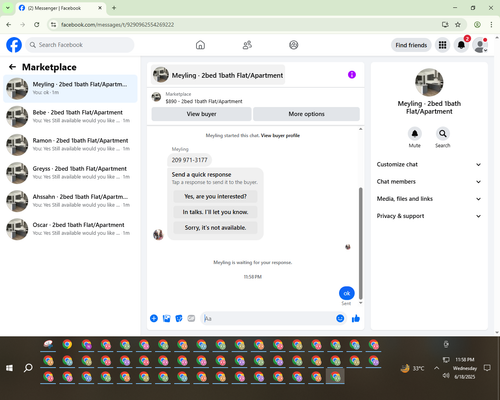This screenshot has width=500, height=400.
Task: Open View buyer profile link
Action: coord(280,135)
